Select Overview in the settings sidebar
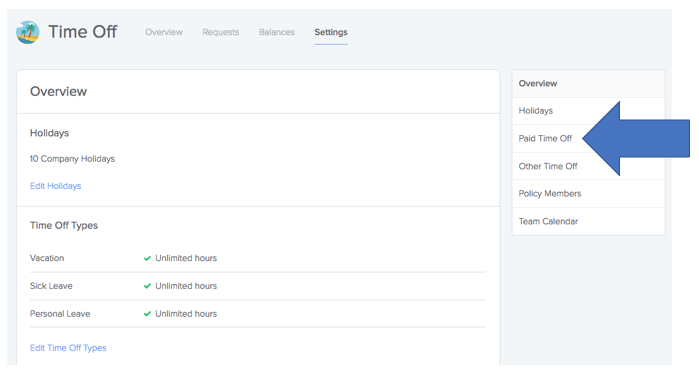Viewport: 699px width, 373px height. [x=588, y=83]
